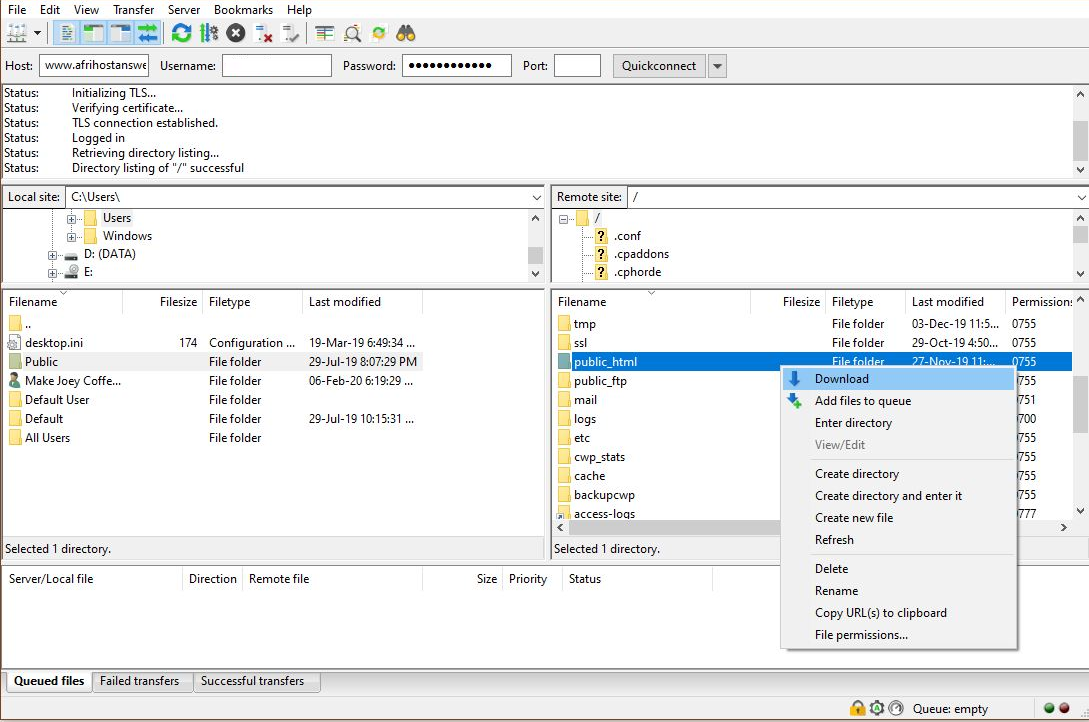Open the Local site path dropdown

536,198
